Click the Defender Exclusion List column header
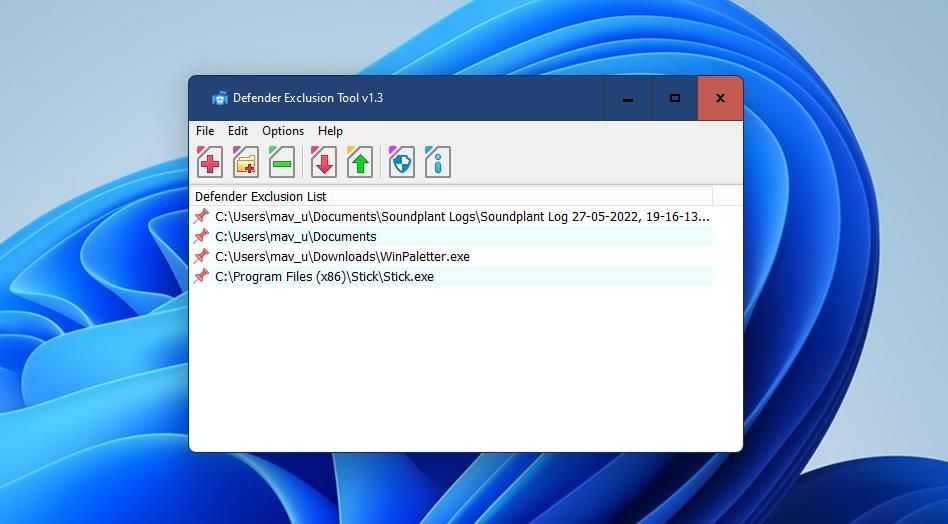The height and width of the screenshot is (524, 948). coord(452,196)
